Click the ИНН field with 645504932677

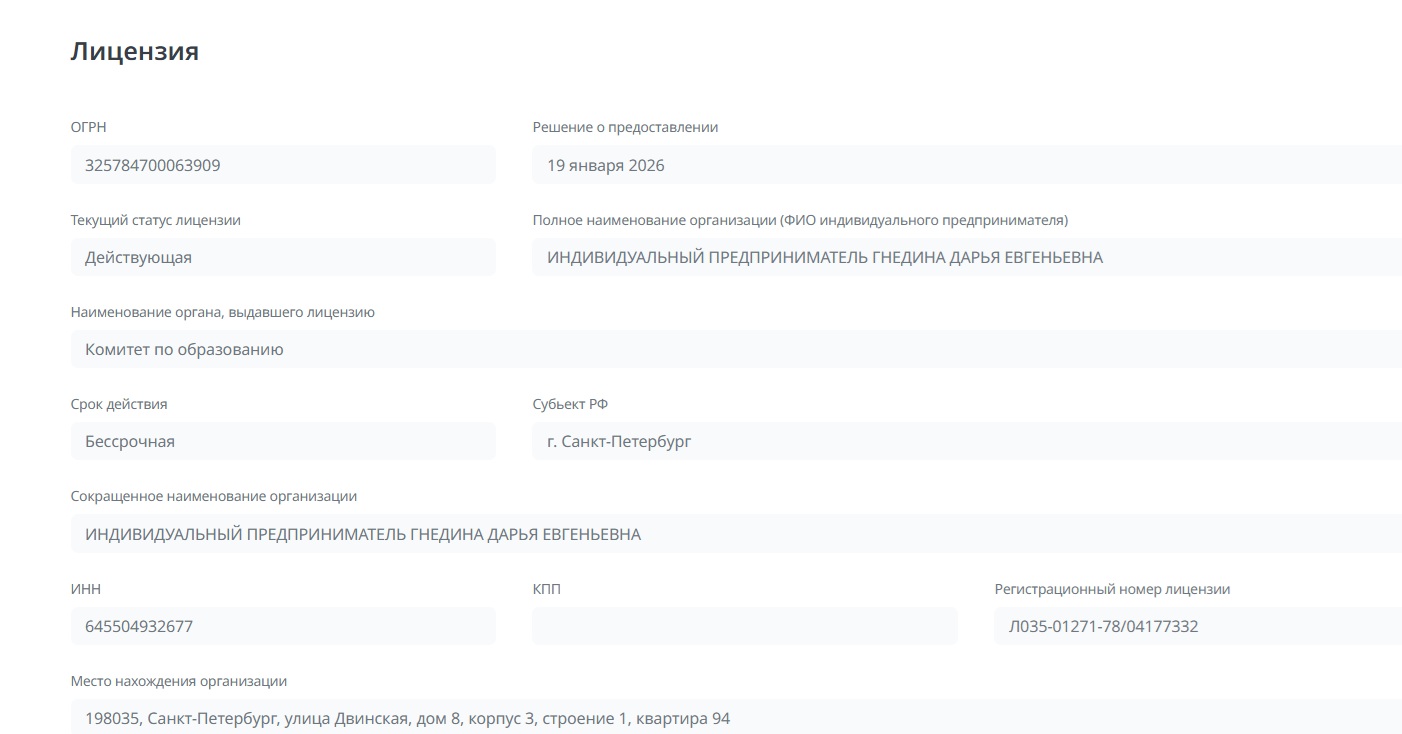tap(283, 626)
